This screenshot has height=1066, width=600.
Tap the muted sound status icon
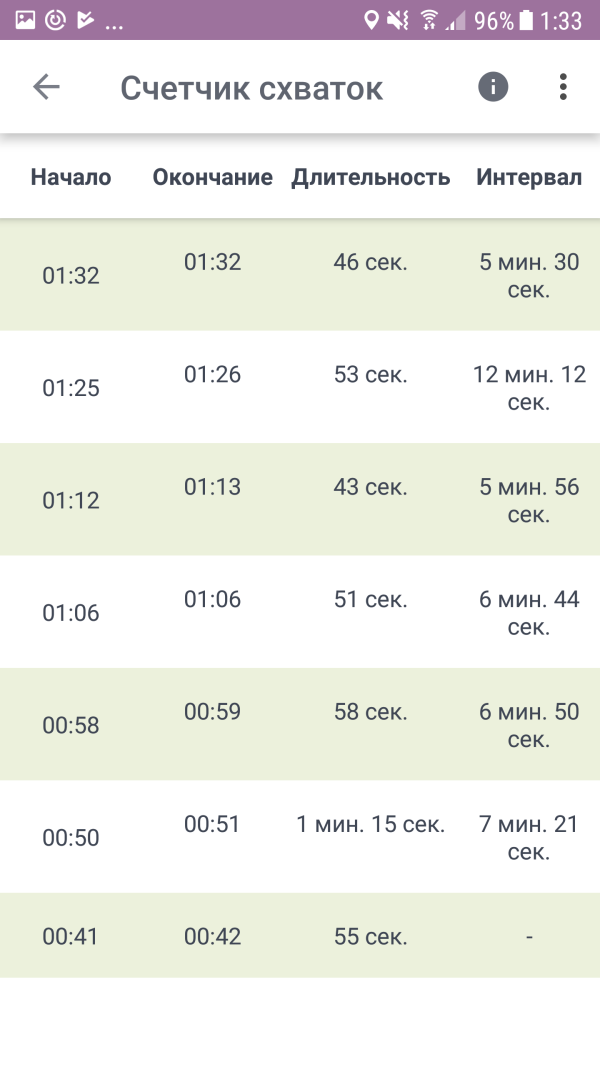pos(399,20)
